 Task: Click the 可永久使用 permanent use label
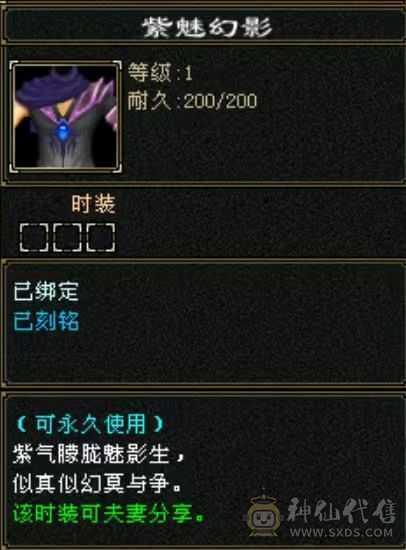click(x=91, y=424)
